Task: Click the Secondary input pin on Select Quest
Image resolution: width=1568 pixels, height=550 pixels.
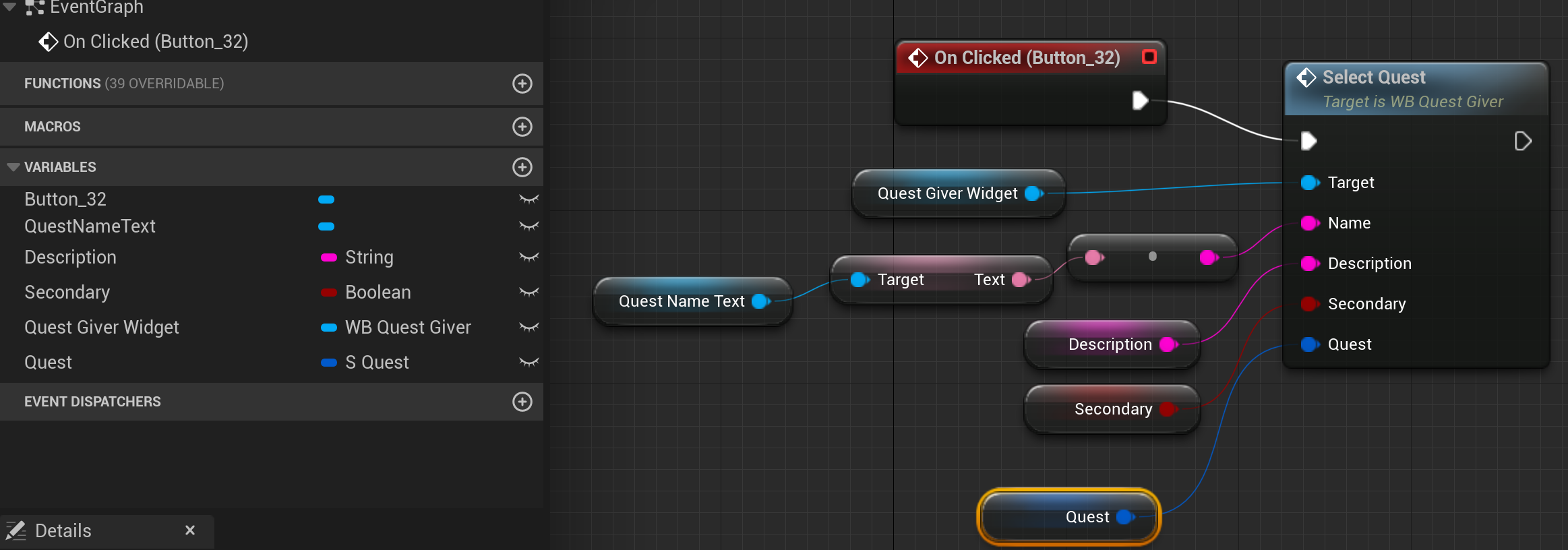Action: pyautogui.click(x=1310, y=304)
